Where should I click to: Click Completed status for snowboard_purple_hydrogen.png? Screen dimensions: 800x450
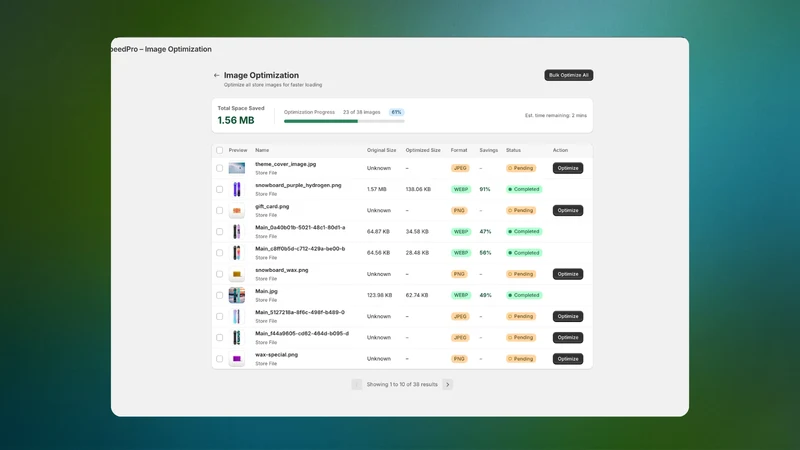tap(524, 189)
